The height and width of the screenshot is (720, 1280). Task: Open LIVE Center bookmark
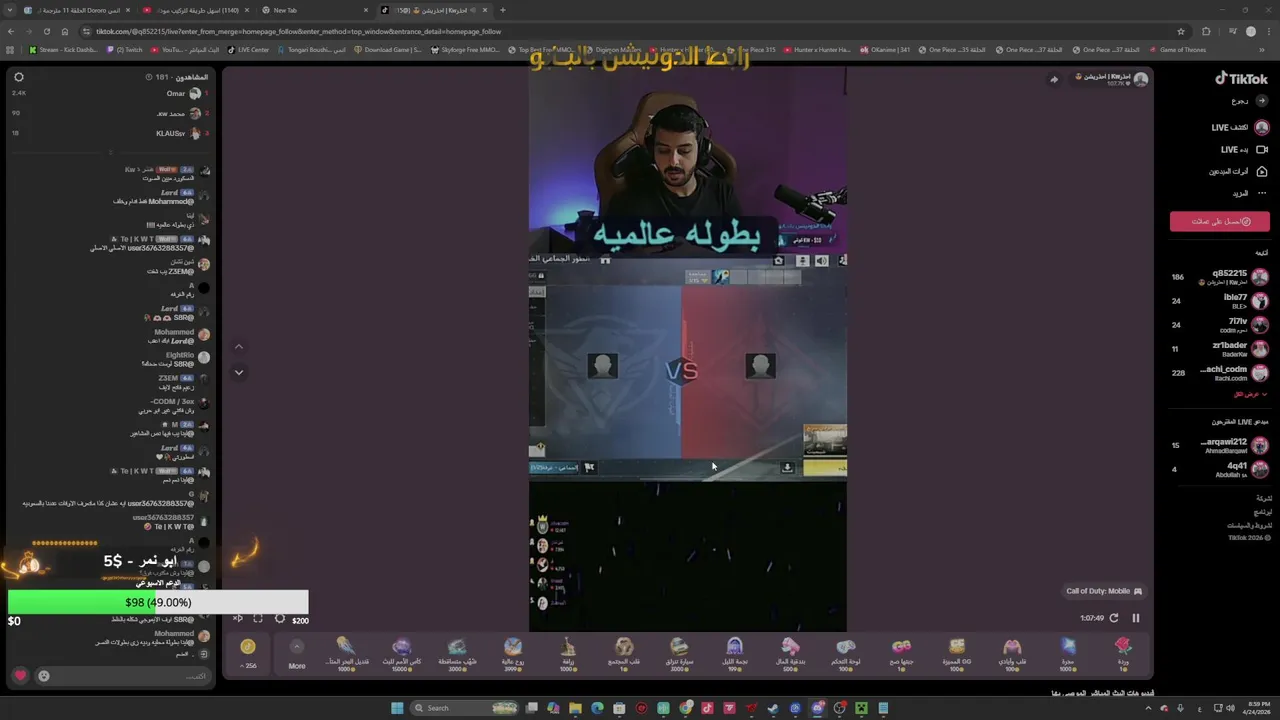point(248,49)
